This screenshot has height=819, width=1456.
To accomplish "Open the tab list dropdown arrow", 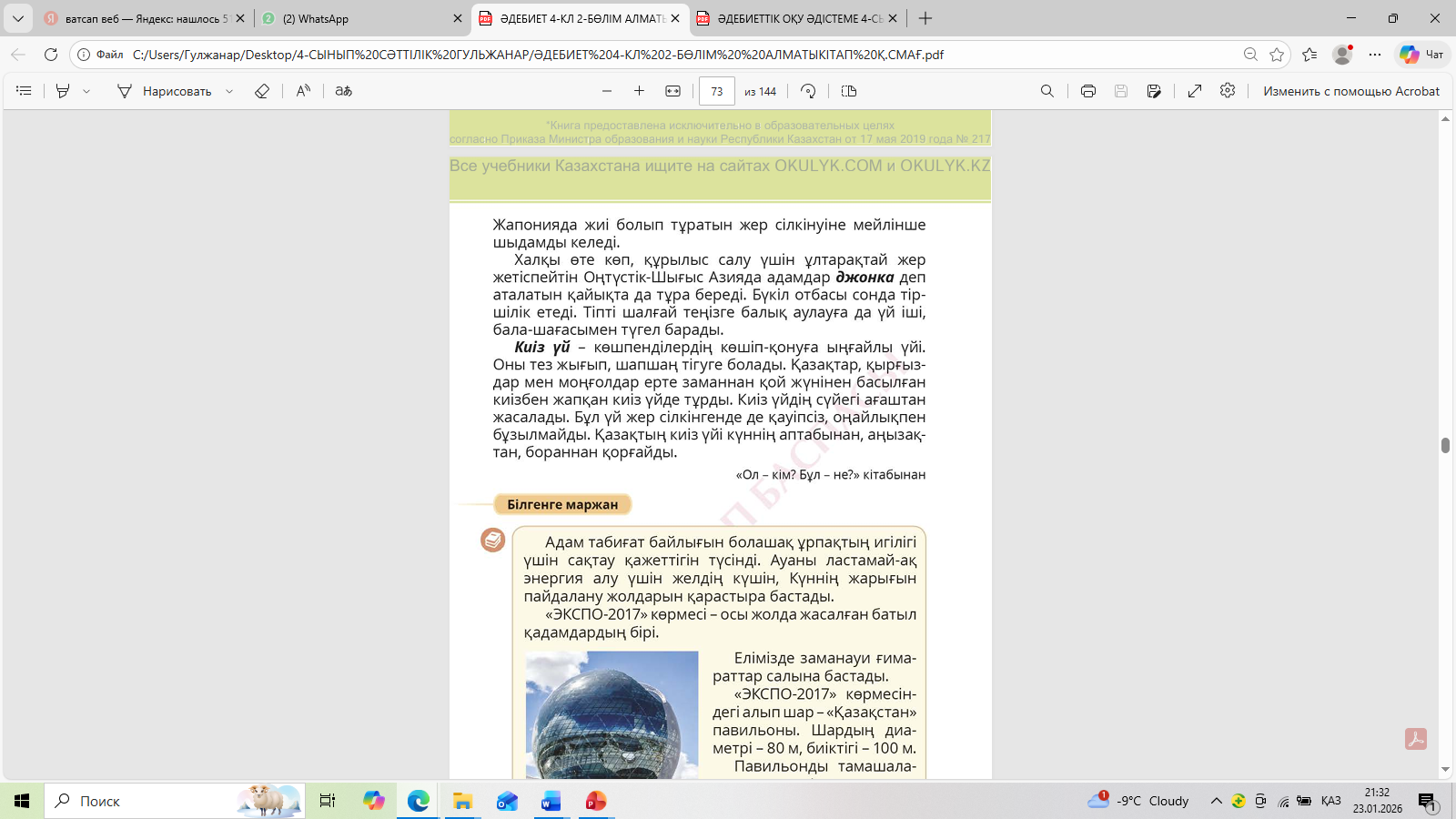I will pyautogui.click(x=18, y=18).
